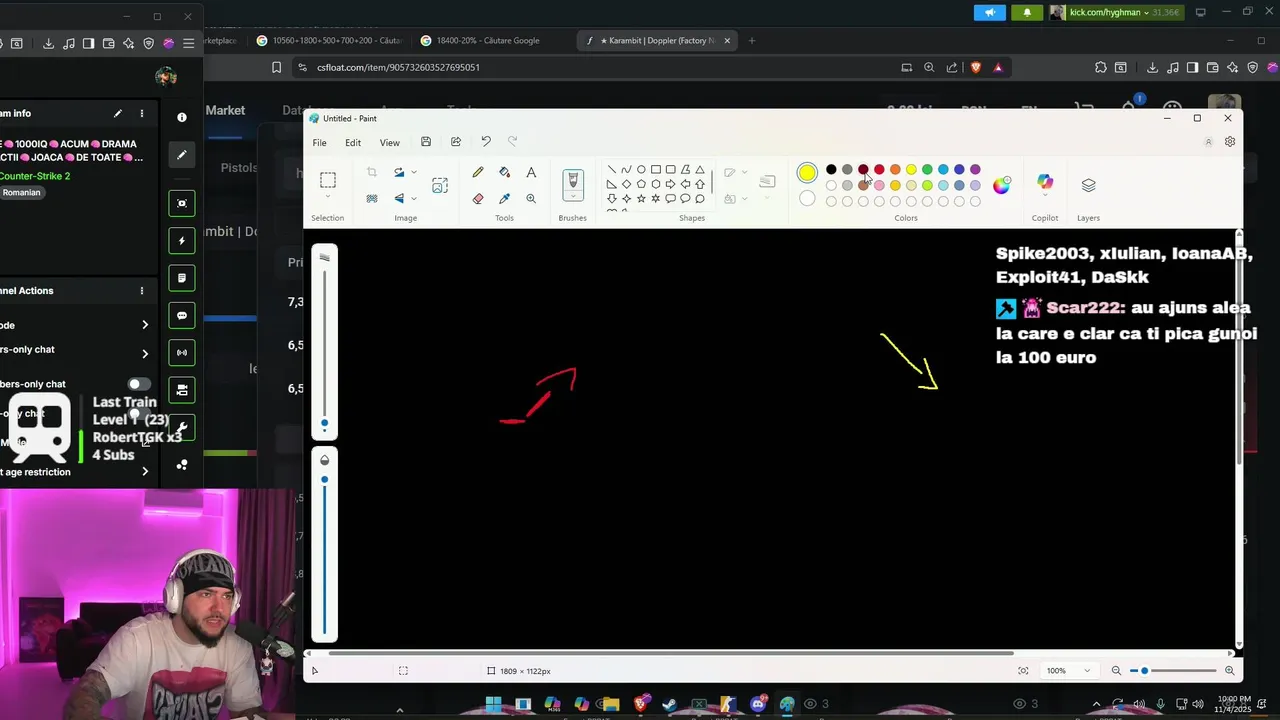
Task: Choose the green color swatch
Action: pos(927,169)
